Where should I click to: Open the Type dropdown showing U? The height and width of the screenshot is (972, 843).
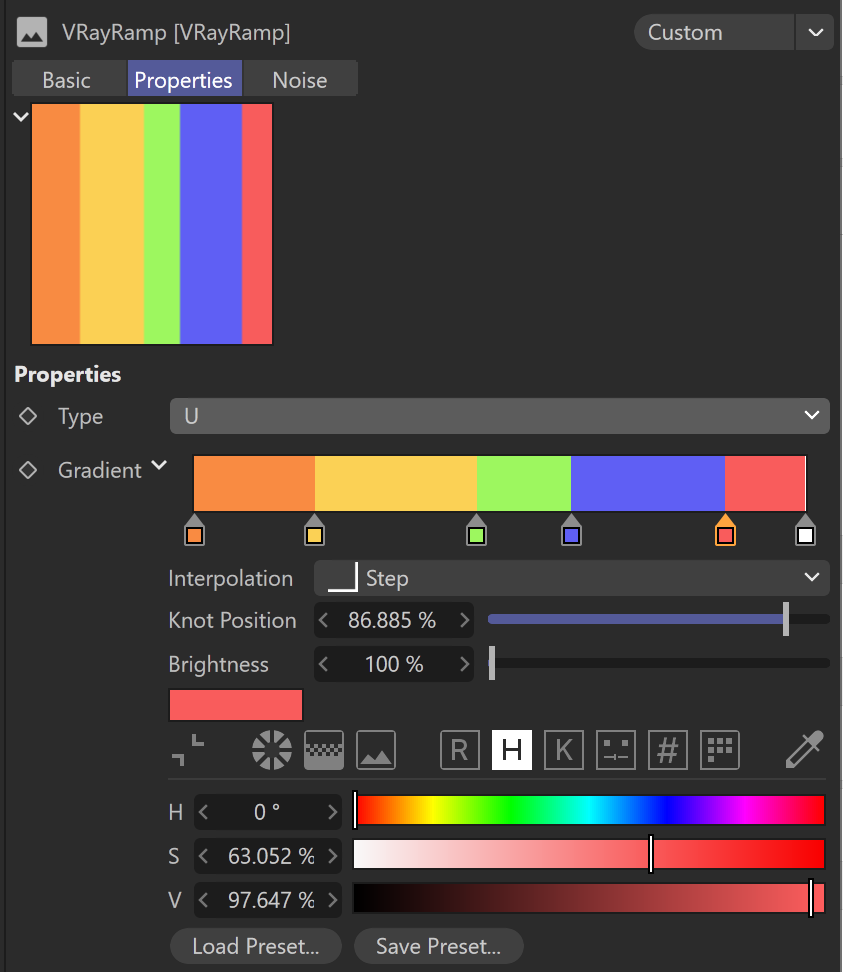tap(500, 416)
